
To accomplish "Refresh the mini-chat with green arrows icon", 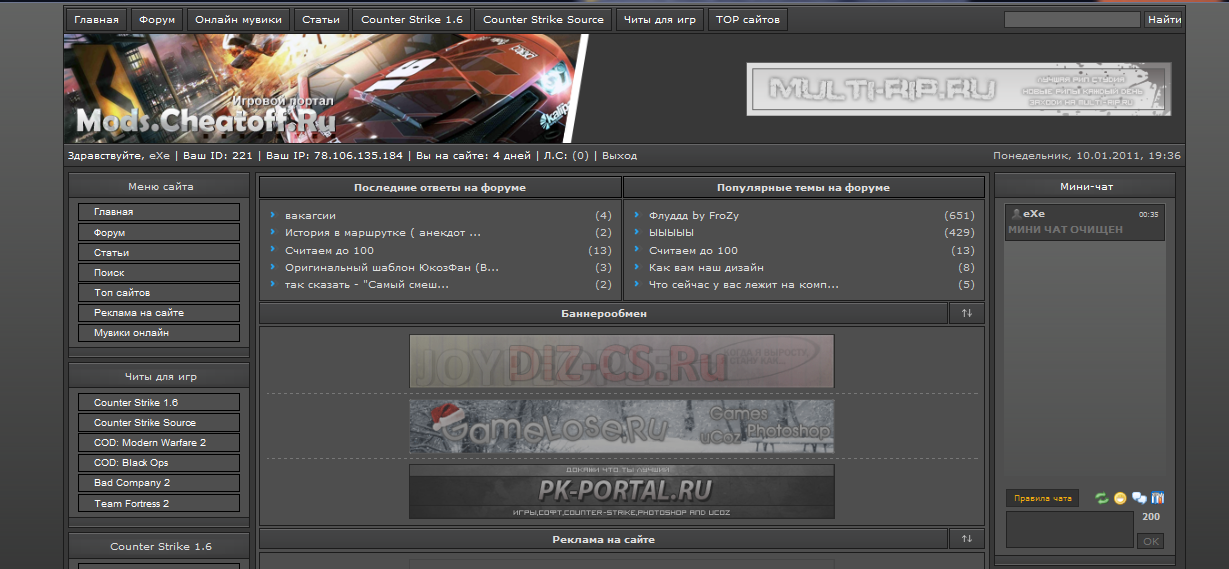I will coord(1102,498).
